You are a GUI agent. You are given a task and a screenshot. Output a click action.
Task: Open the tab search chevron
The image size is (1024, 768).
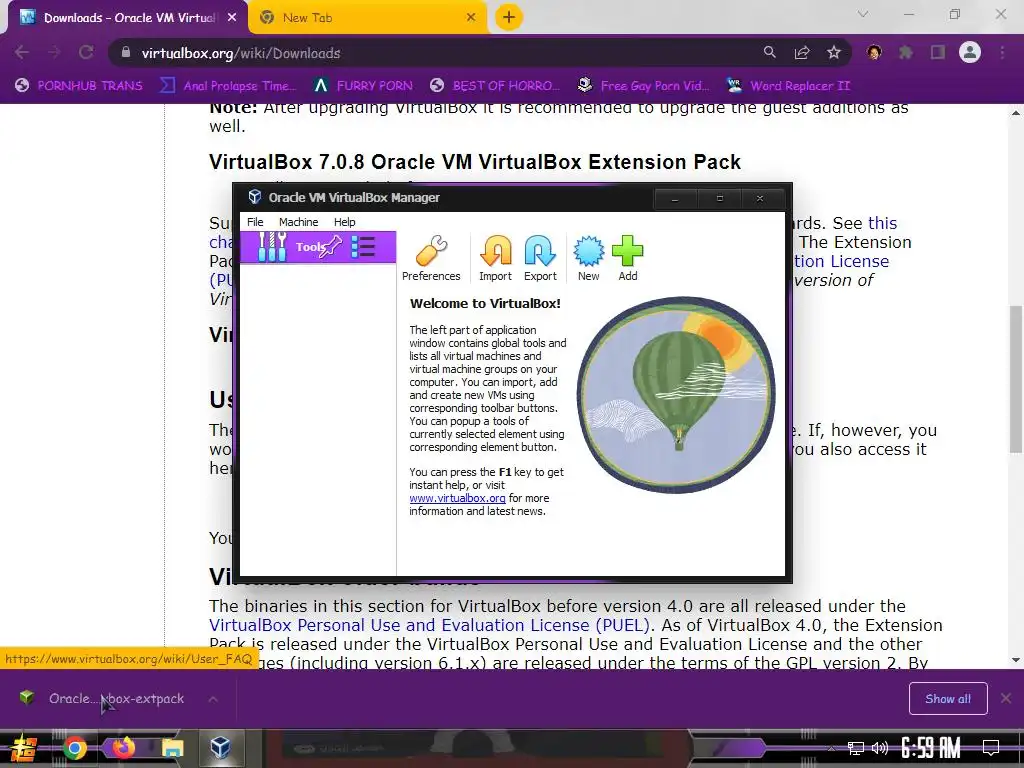click(x=863, y=14)
